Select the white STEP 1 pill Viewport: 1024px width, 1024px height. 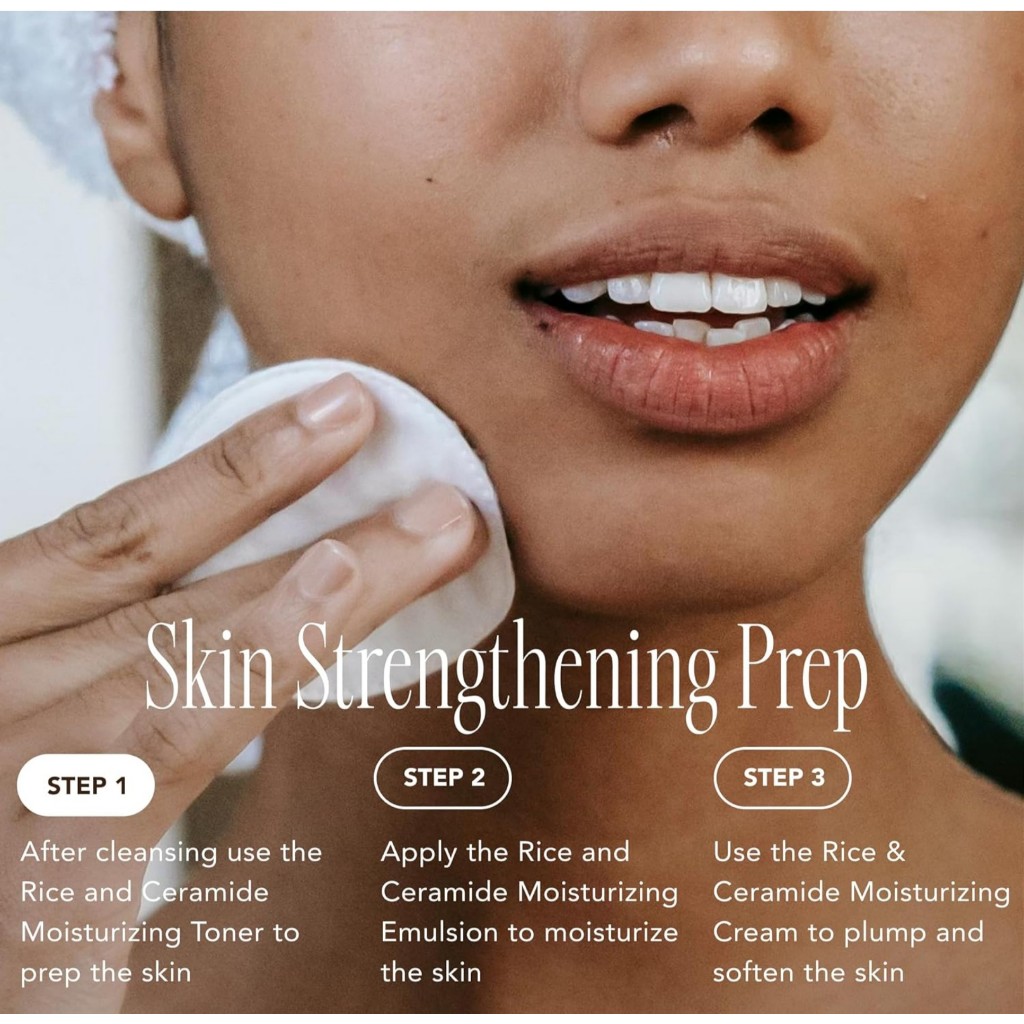tap(86, 785)
